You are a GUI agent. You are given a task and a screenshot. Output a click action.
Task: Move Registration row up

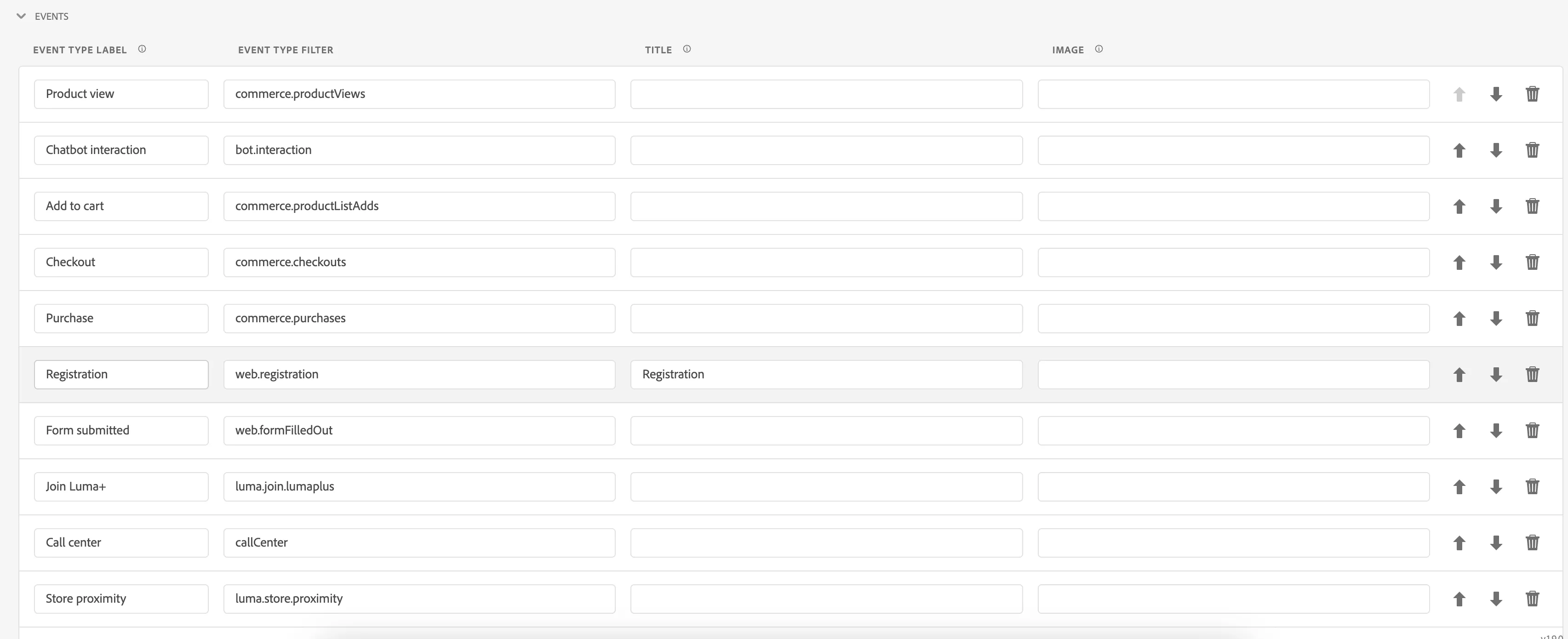pyautogui.click(x=1459, y=374)
